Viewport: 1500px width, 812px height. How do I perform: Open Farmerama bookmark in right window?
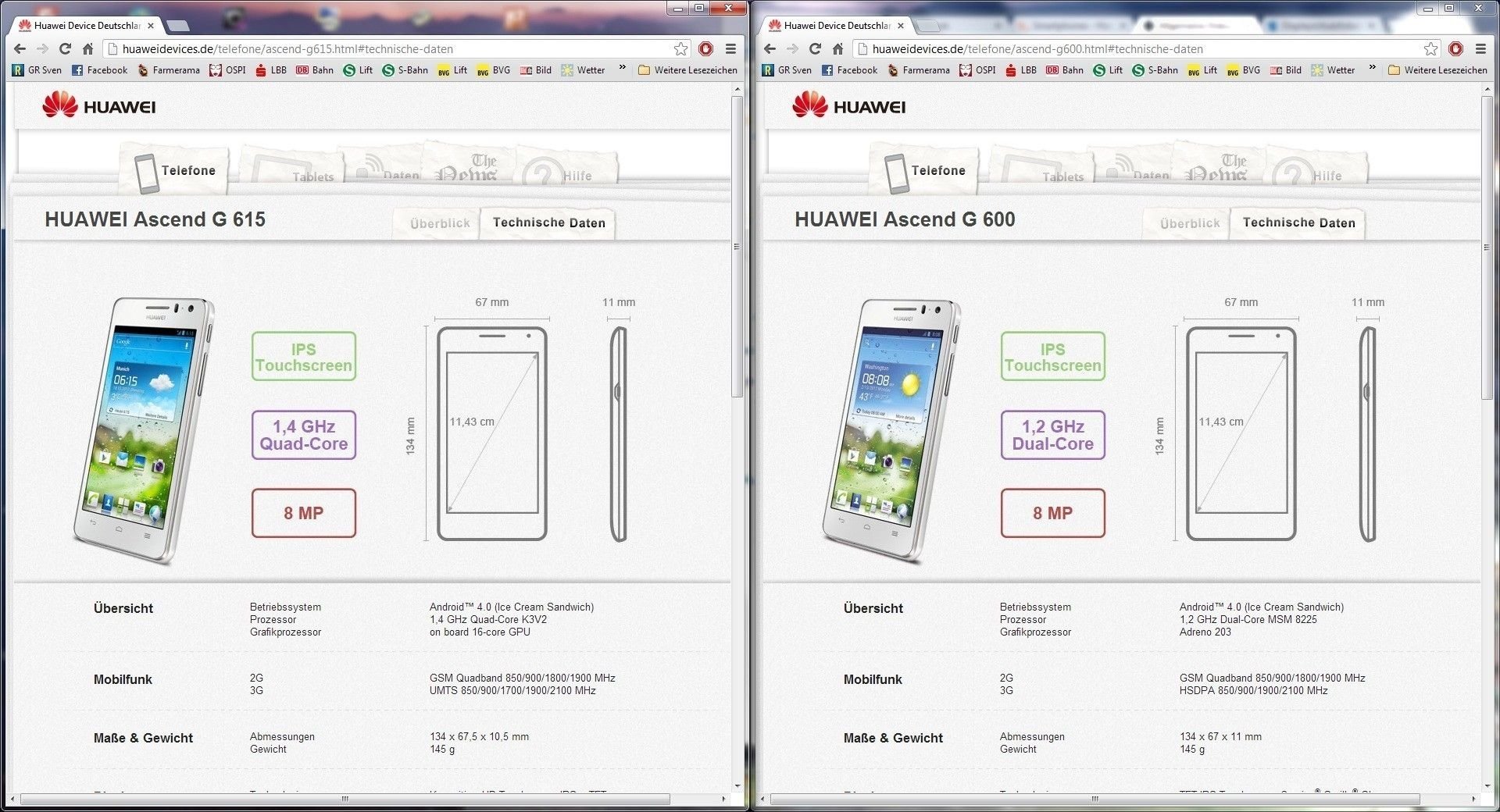click(919, 70)
